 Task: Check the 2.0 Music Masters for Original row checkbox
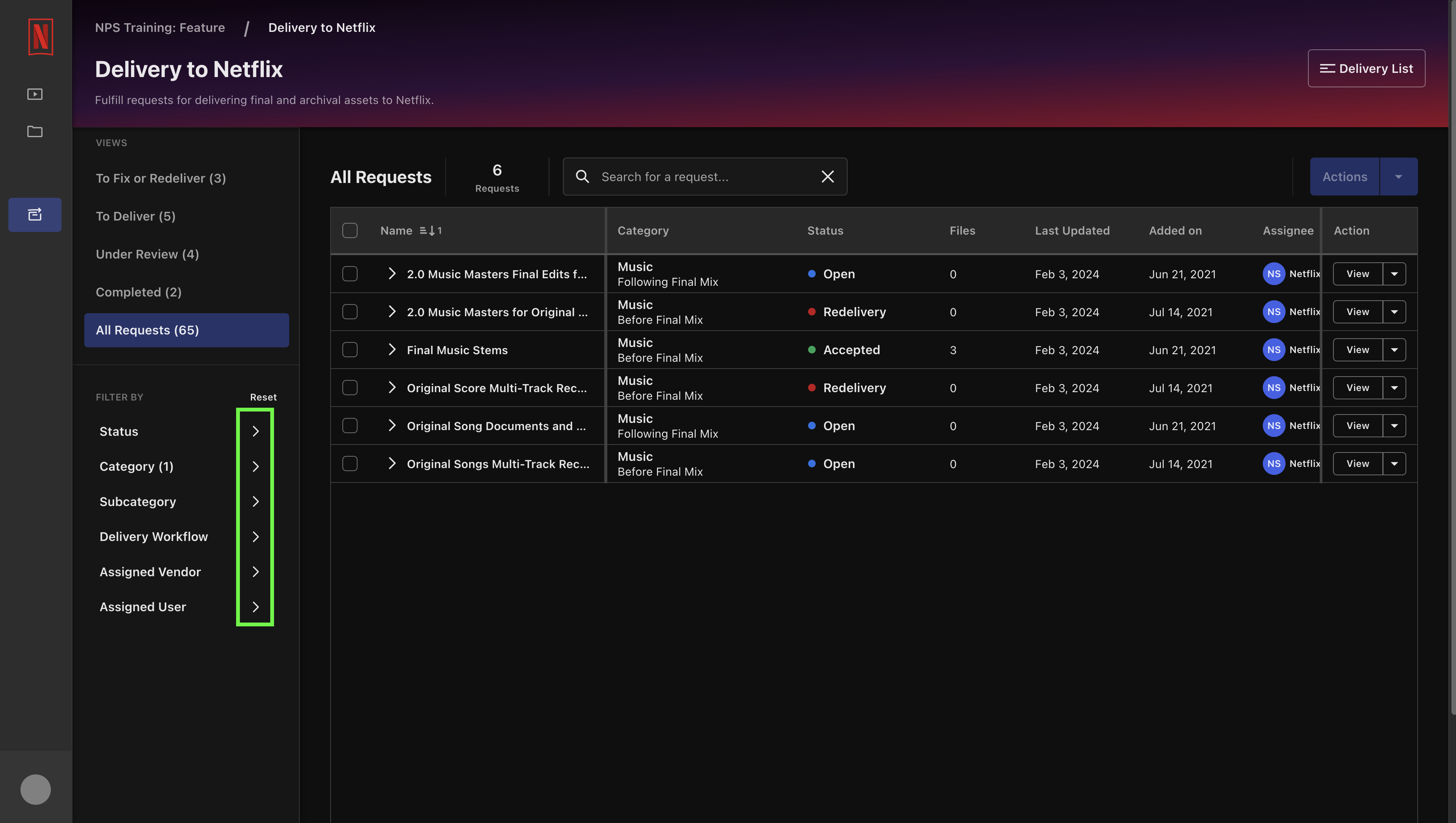pyautogui.click(x=350, y=311)
